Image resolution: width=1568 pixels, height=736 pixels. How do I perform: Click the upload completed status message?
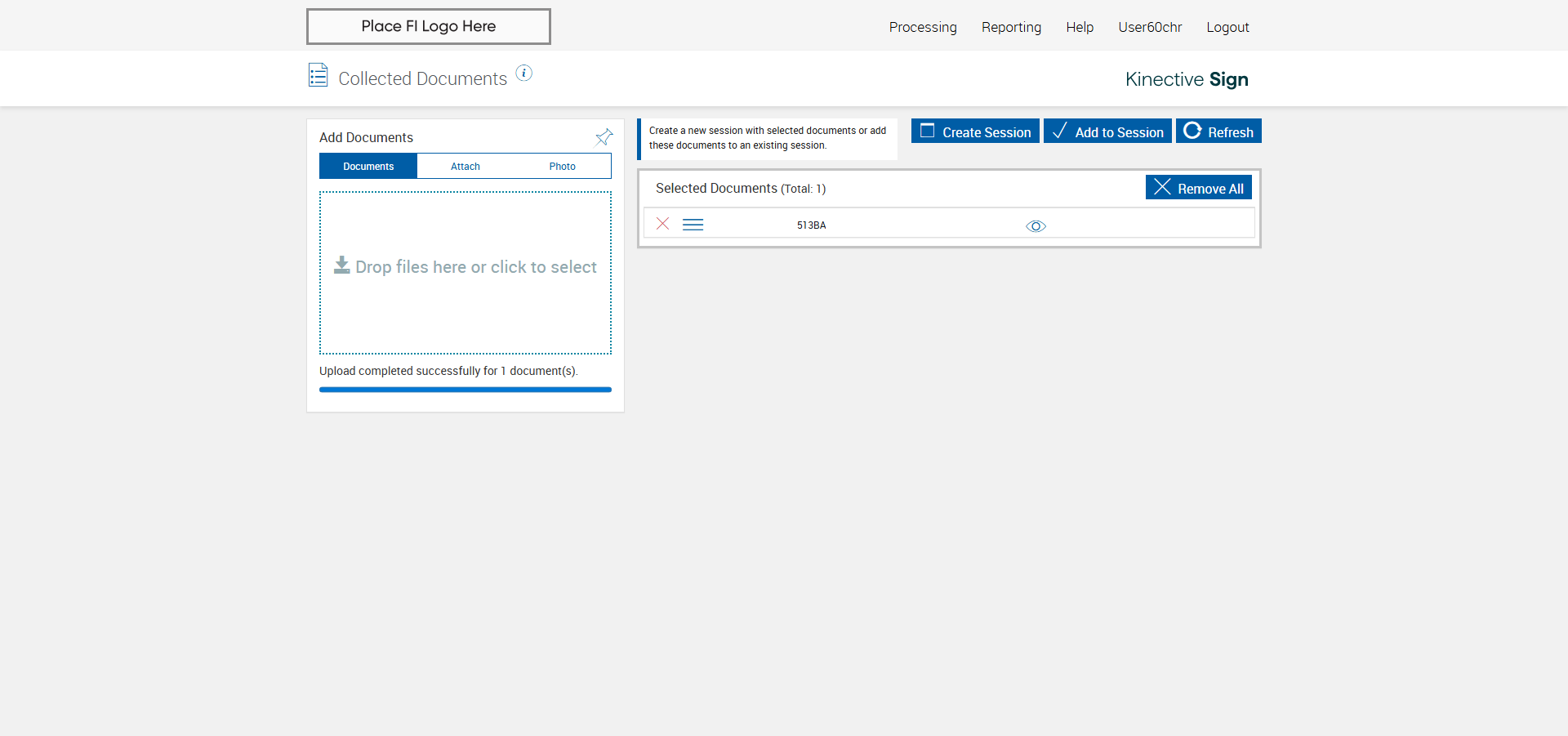448,371
